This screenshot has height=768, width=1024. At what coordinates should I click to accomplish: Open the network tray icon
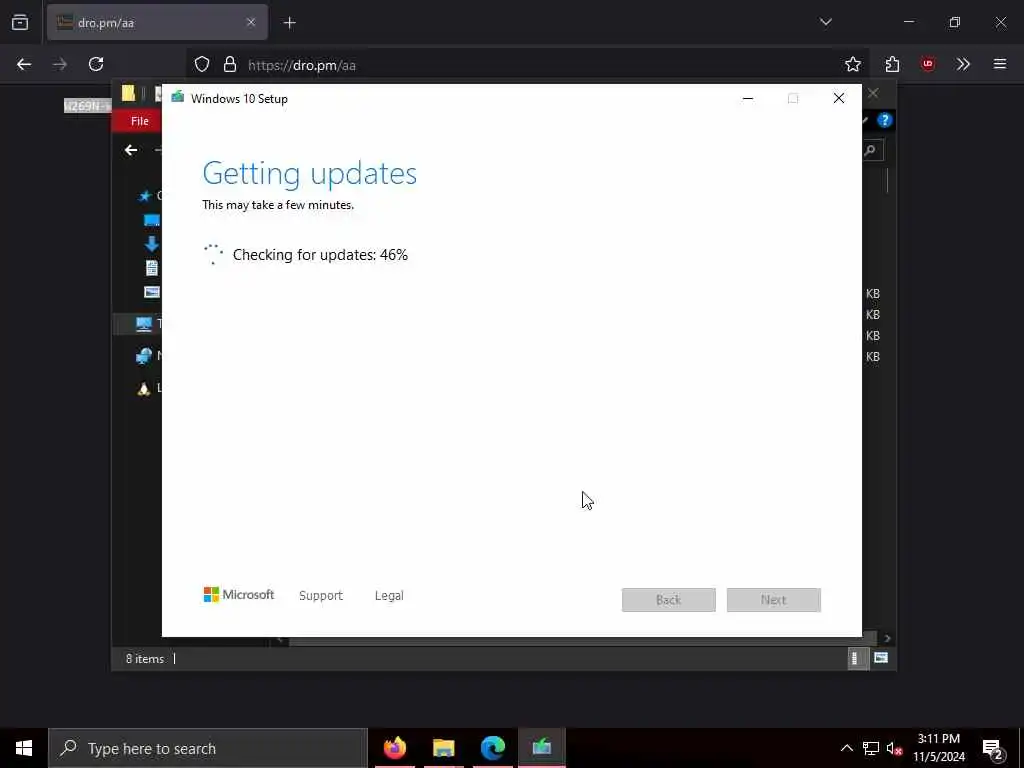click(x=871, y=748)
